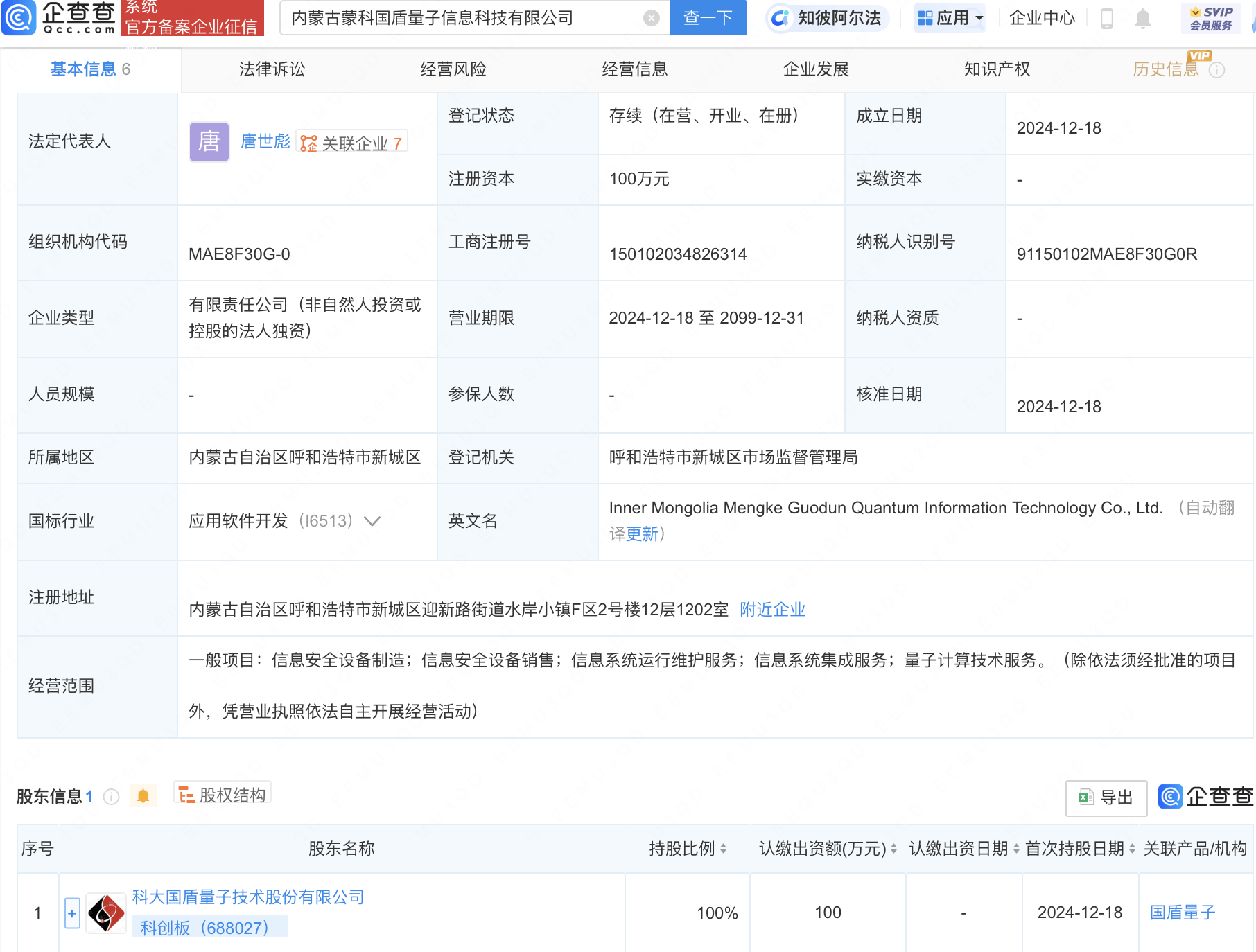Open legal representative 唐世彪 profile
The width and height of the screenshot is (1256, 952).
(265, 141)
